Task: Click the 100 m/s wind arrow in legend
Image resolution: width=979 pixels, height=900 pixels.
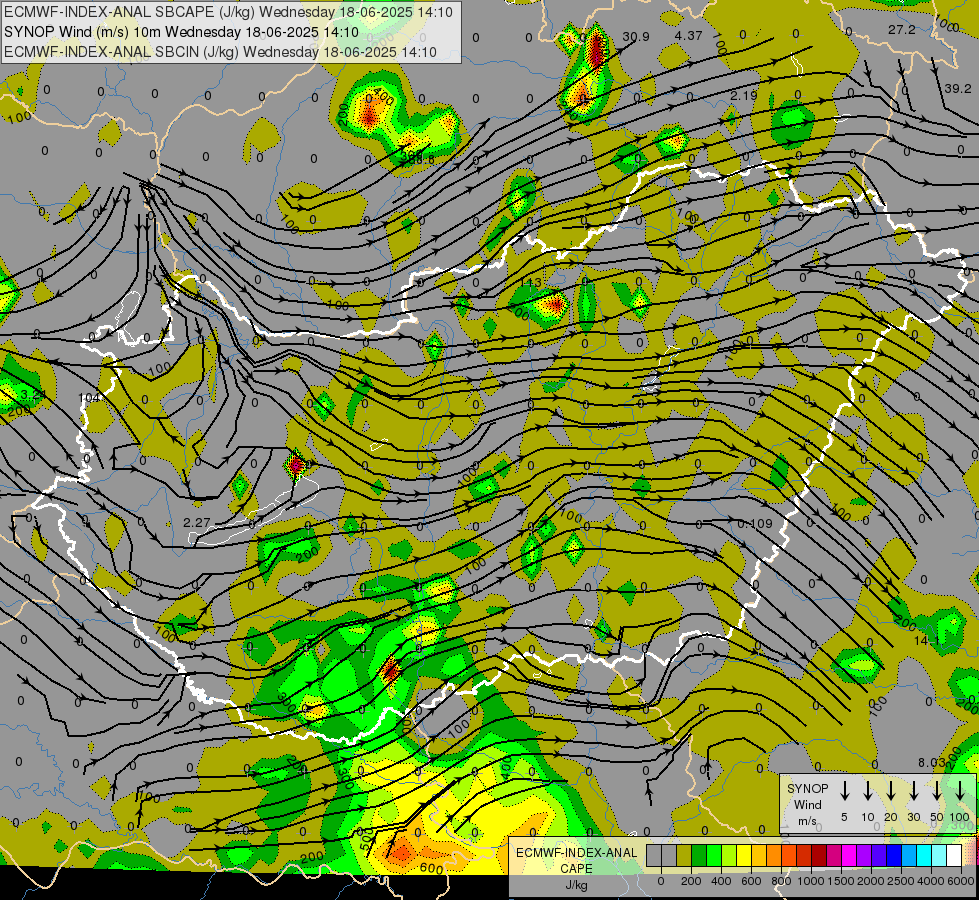Action: [x=960, y=790]
